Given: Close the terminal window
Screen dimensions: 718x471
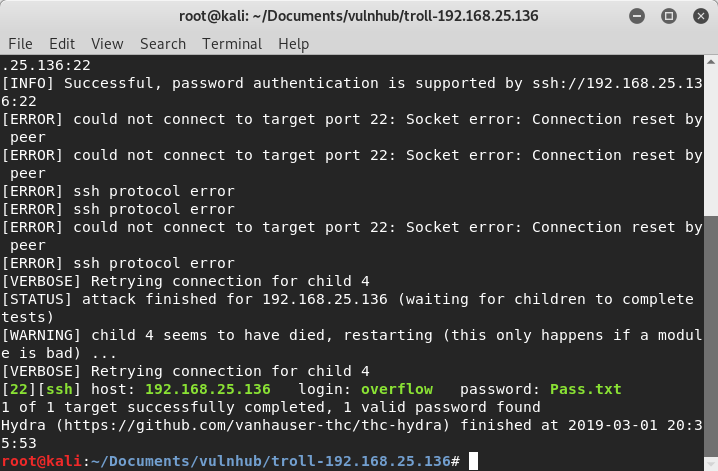Looking at the screenshot, I should [698, 16].
